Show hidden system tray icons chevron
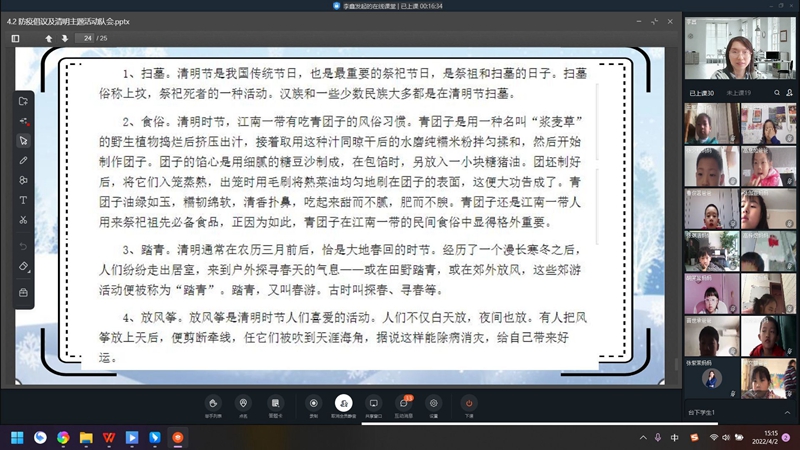The image size is (800, 450). (x=643, y=437)
